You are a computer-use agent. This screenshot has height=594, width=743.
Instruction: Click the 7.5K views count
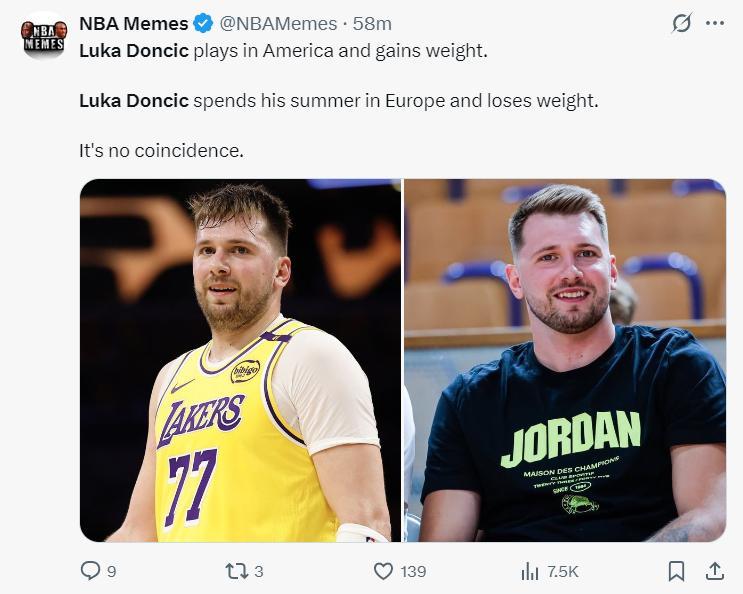pyautogui.click(x=562, y=571)
